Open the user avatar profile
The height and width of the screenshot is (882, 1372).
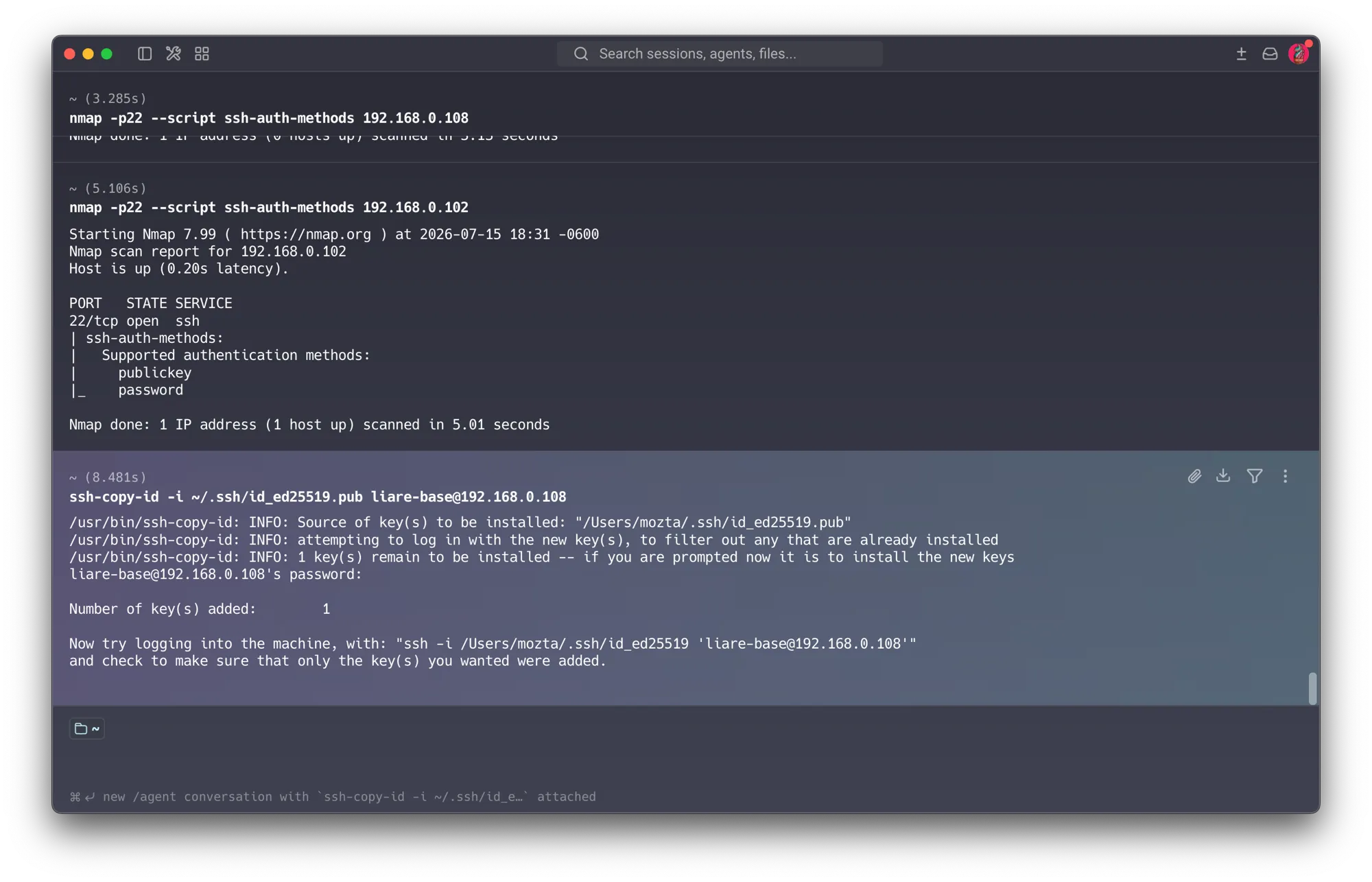pyautogui.click(x=1299, y=53)
